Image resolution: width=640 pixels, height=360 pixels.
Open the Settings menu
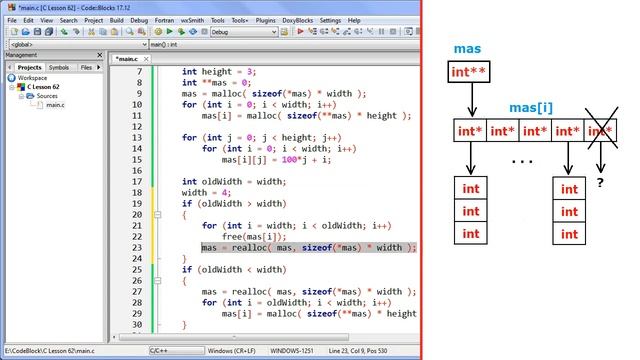(x=330, y=20)
